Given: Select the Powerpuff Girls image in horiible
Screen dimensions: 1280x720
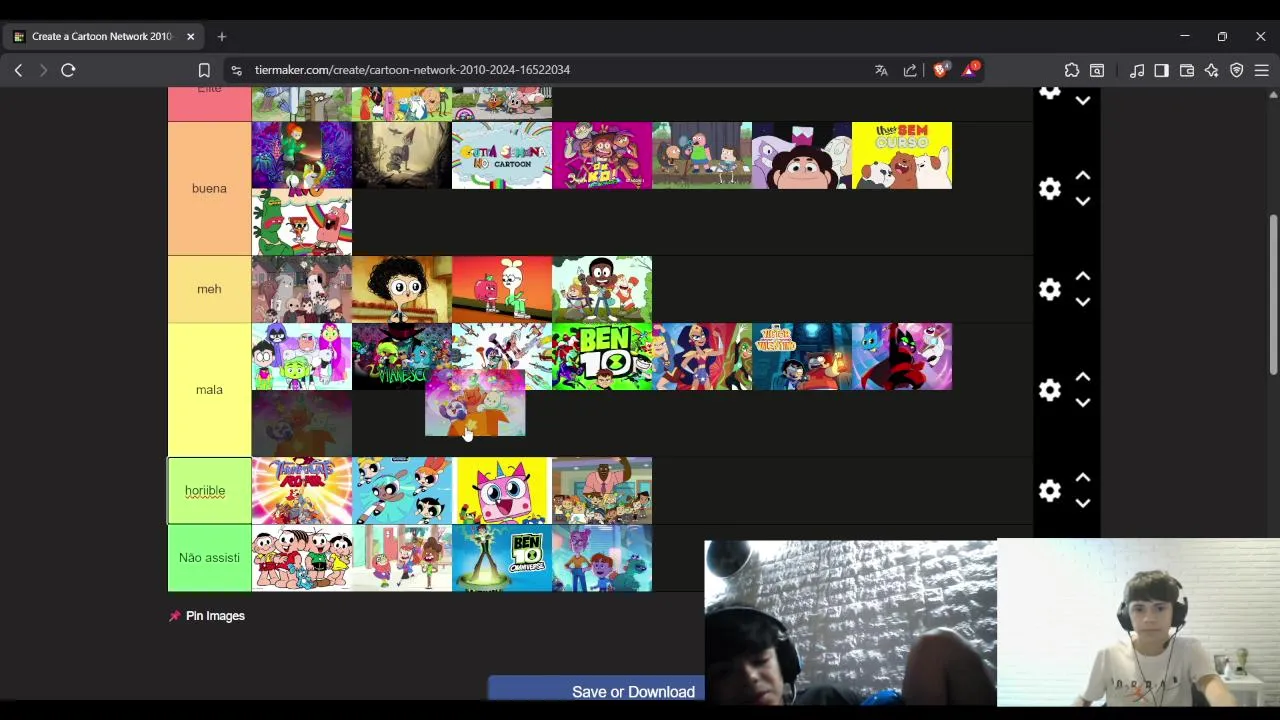Looking at the screenshot, I should coord(402,491).
